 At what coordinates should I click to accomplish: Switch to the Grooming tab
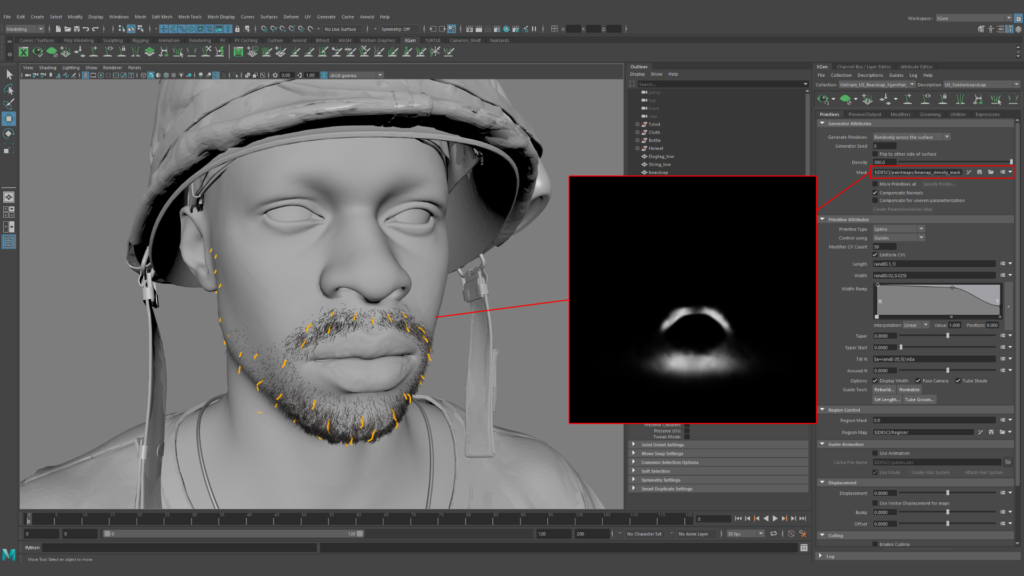(x=929, y=114)
